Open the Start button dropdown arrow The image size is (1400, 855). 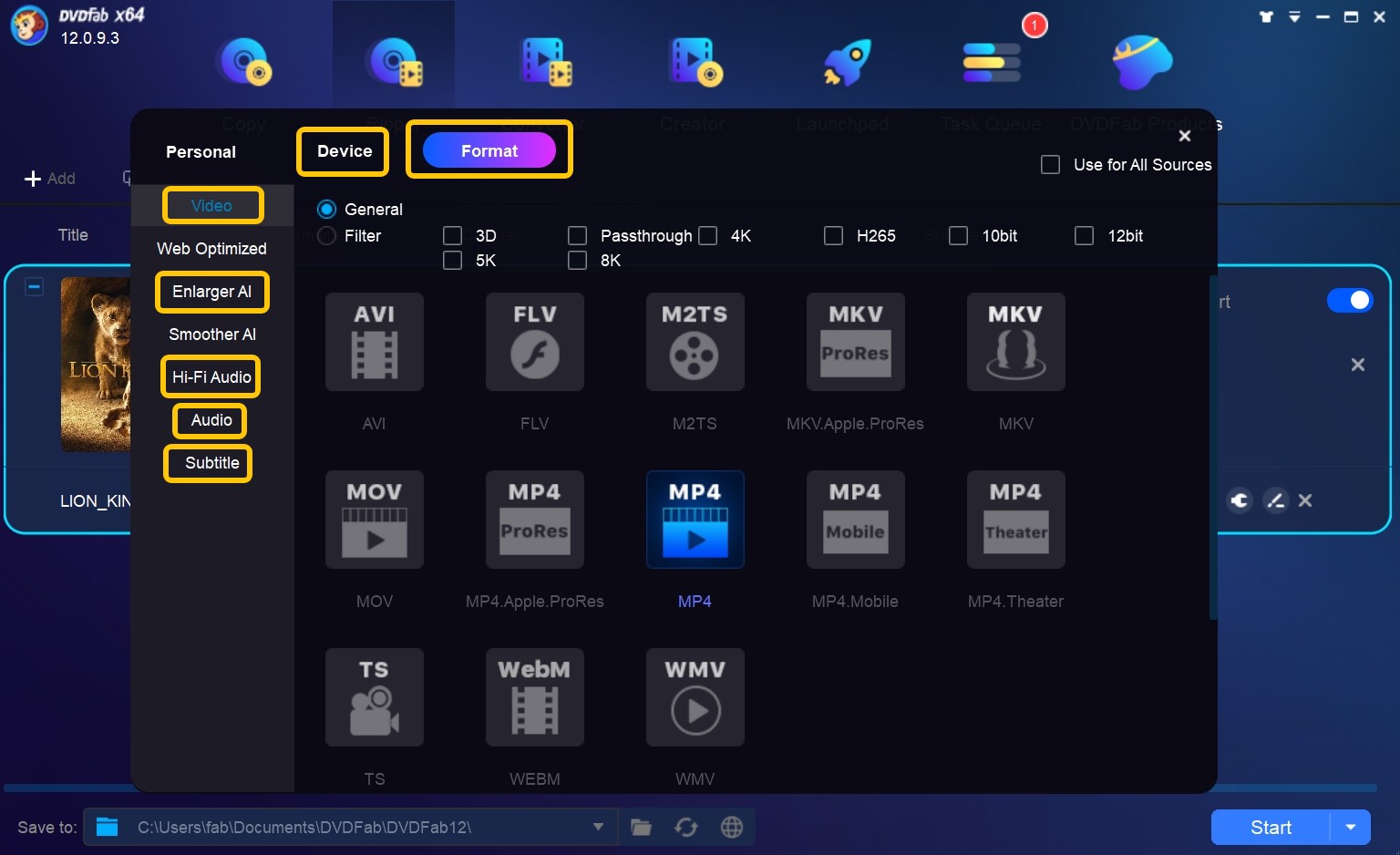pos(1351,827)
